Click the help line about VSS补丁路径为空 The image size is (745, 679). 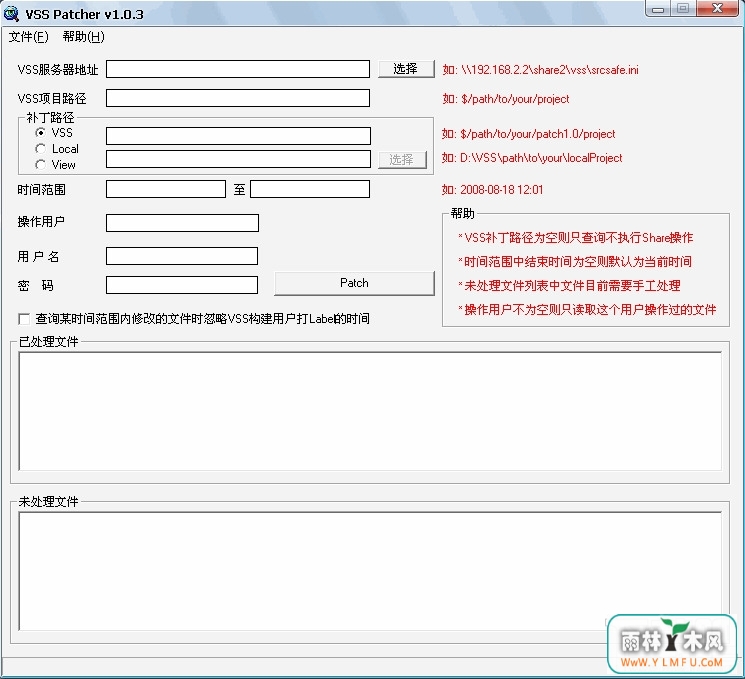click(575, 238)
